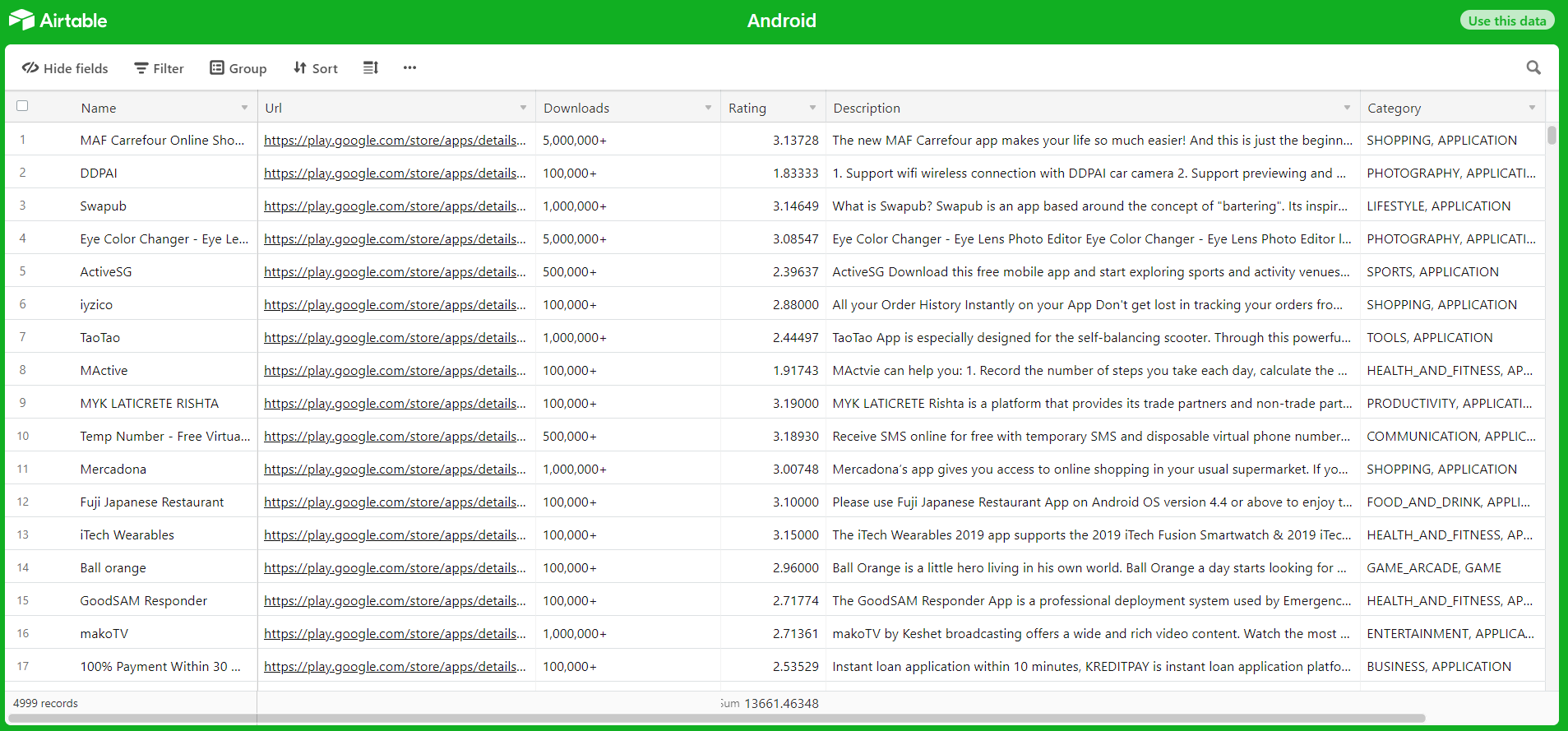The height and width of the screenshot is (731, 1568).
Task: Click Hide fields in the toolbar
Action: pos(65,68)
